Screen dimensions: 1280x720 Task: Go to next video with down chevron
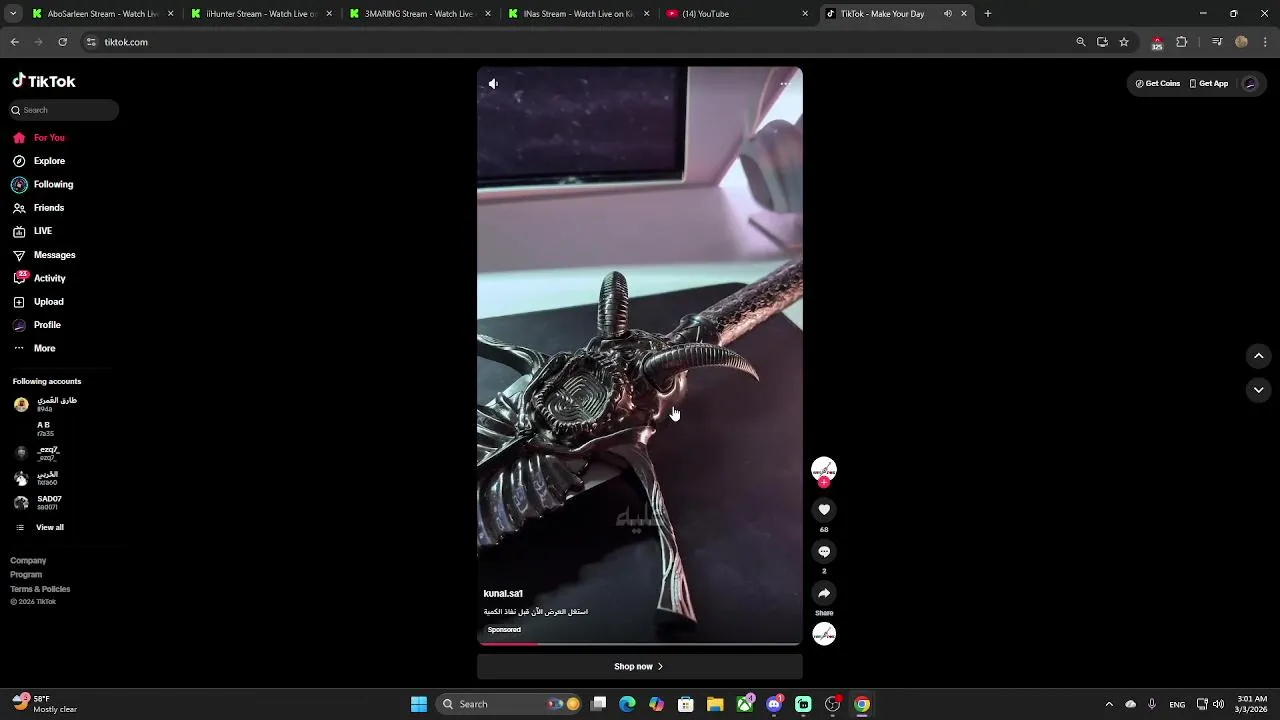pos(1259,390)
